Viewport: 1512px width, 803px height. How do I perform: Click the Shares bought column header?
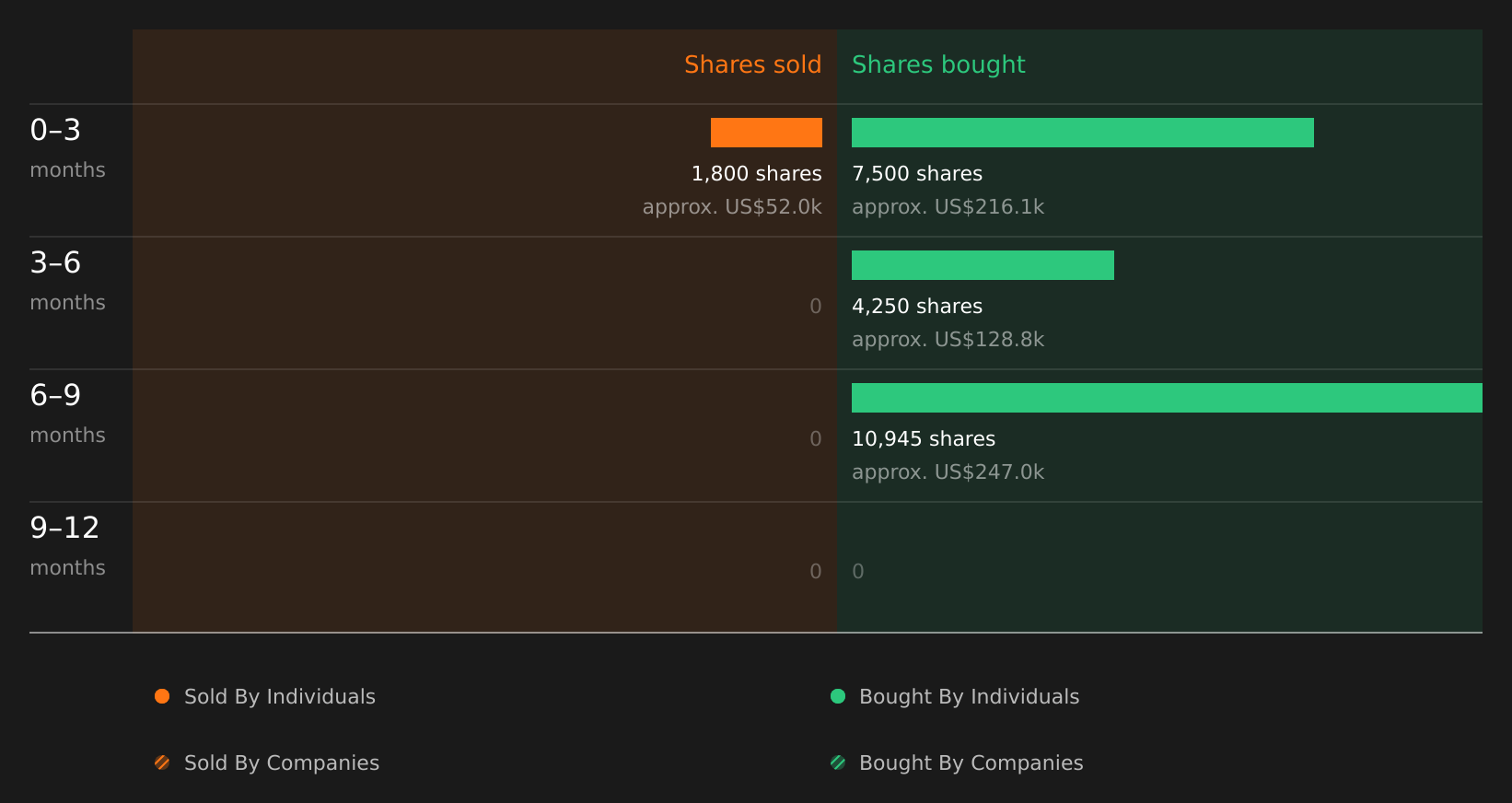(x=938, y=65)
